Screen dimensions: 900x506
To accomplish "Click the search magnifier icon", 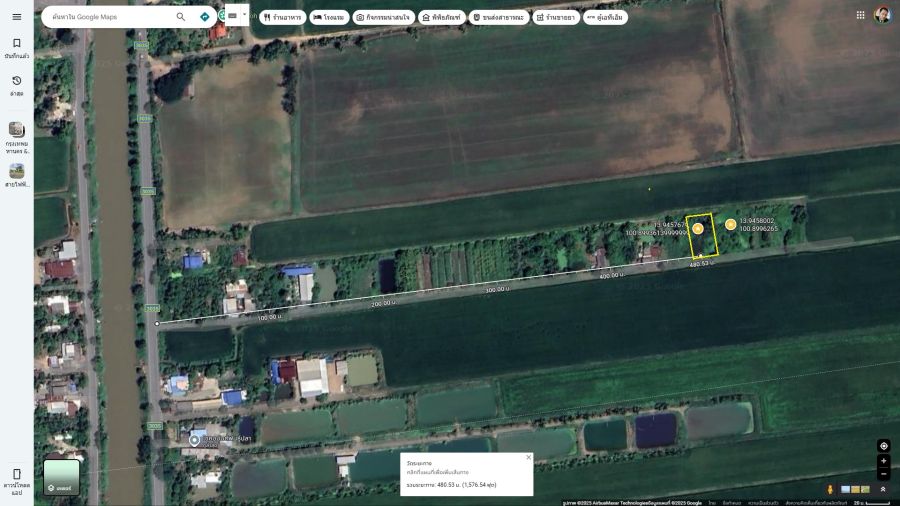I will pos(180,17).
